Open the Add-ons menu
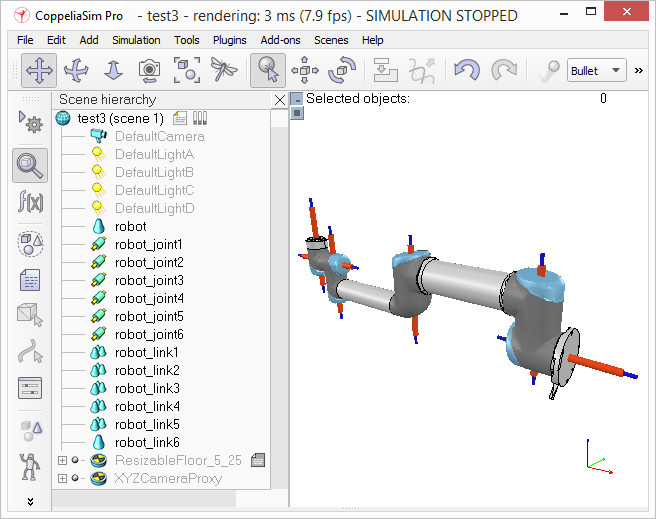 [x=280, y=40]
